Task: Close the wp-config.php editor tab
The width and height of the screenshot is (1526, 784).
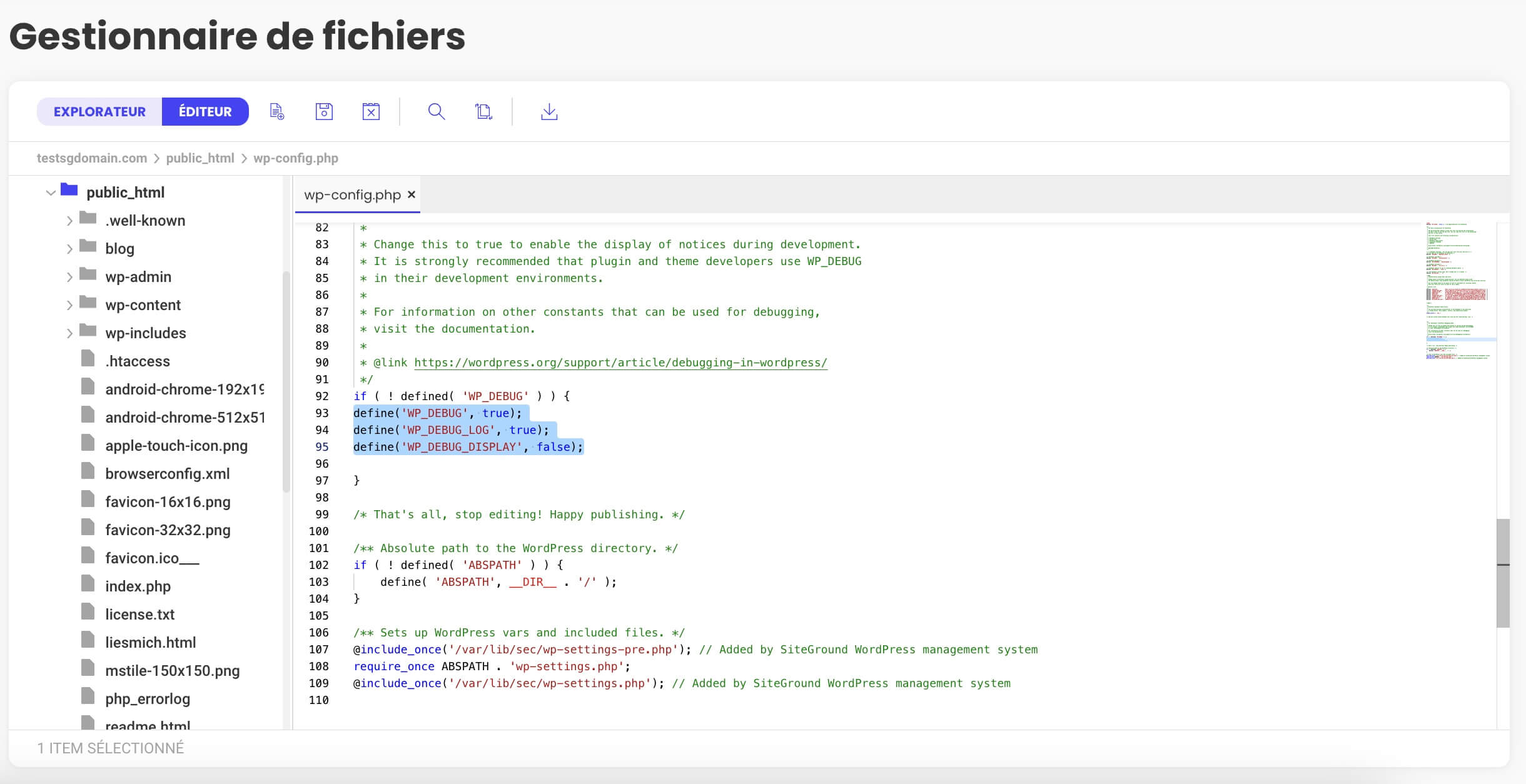Action: point(412,194)
